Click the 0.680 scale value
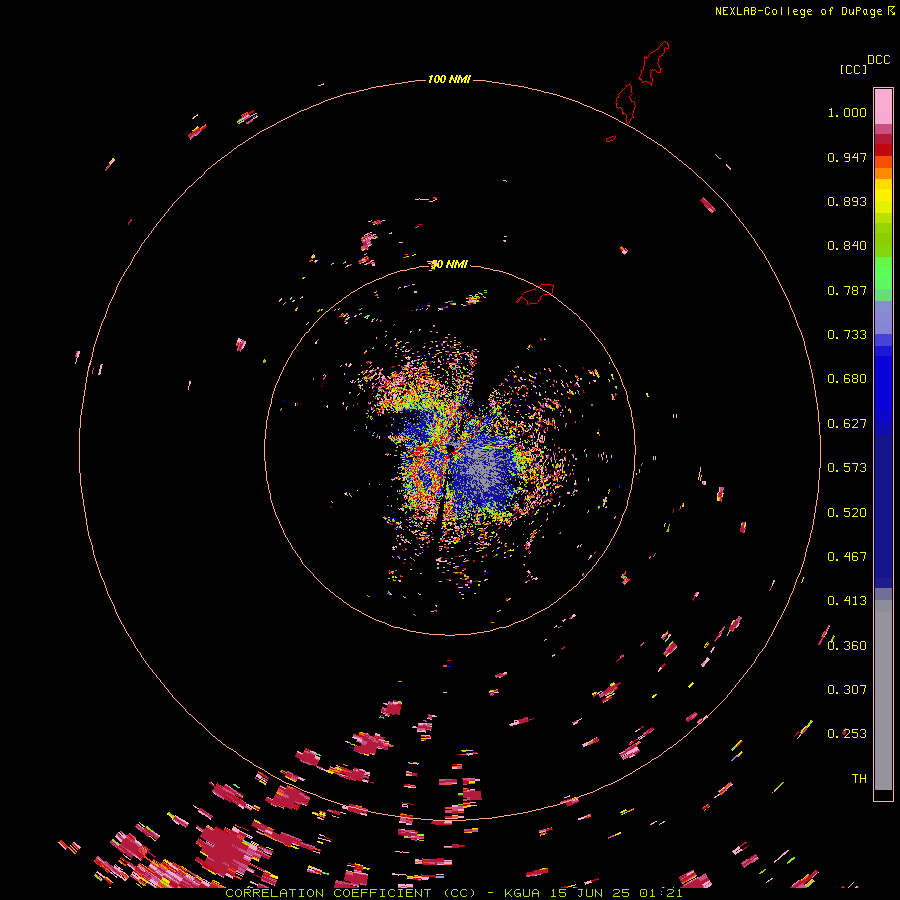The image size is (900, 900). (847, 379)
